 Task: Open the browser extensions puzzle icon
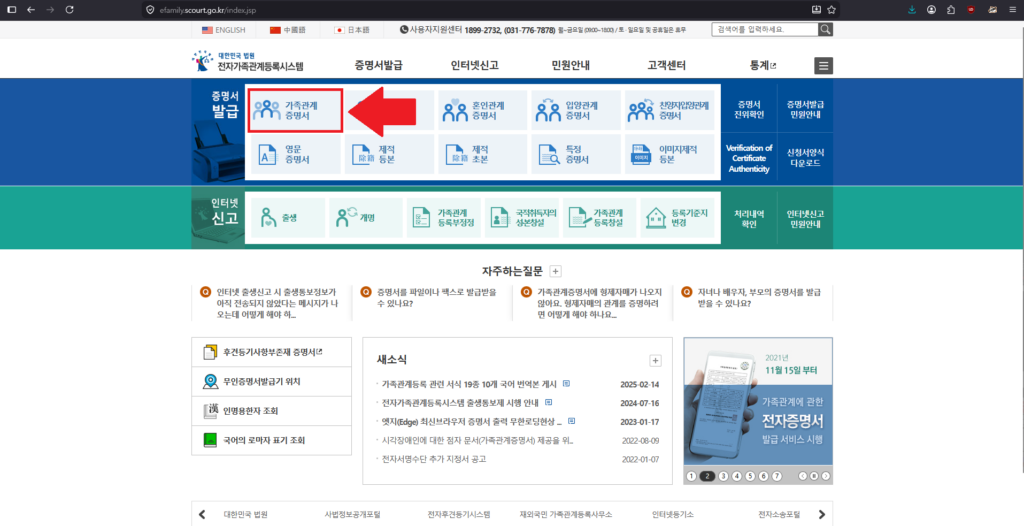click(951, 10)
